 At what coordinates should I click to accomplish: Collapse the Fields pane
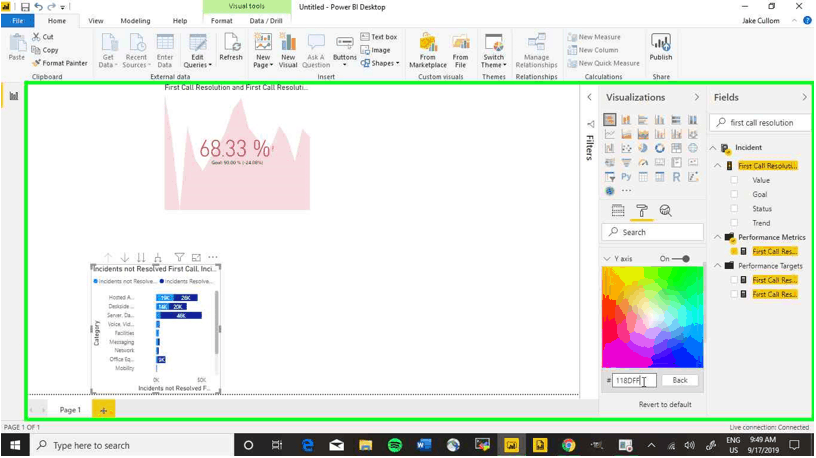point(805,97)
